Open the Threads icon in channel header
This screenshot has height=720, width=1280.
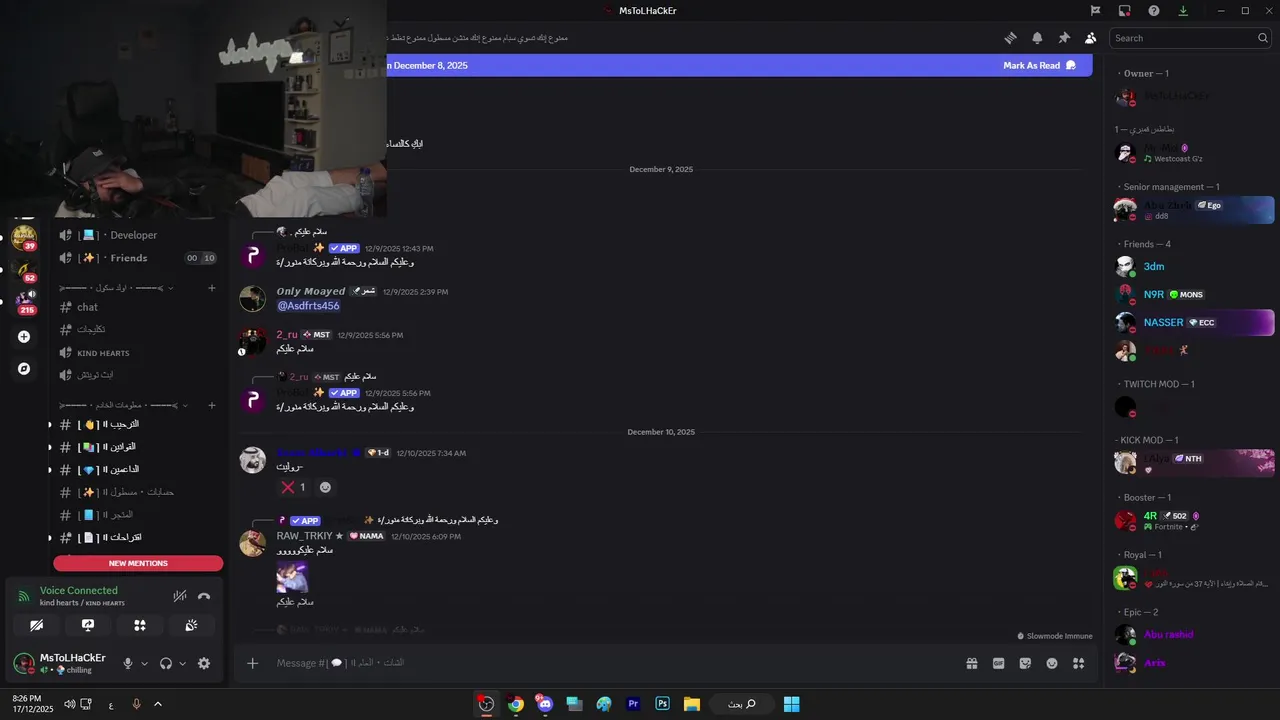click(1011, 38)
